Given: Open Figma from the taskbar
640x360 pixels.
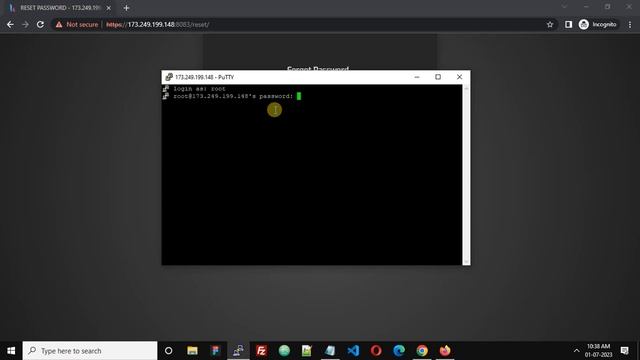Looking at the screenshot, I should tap(216, 351).
